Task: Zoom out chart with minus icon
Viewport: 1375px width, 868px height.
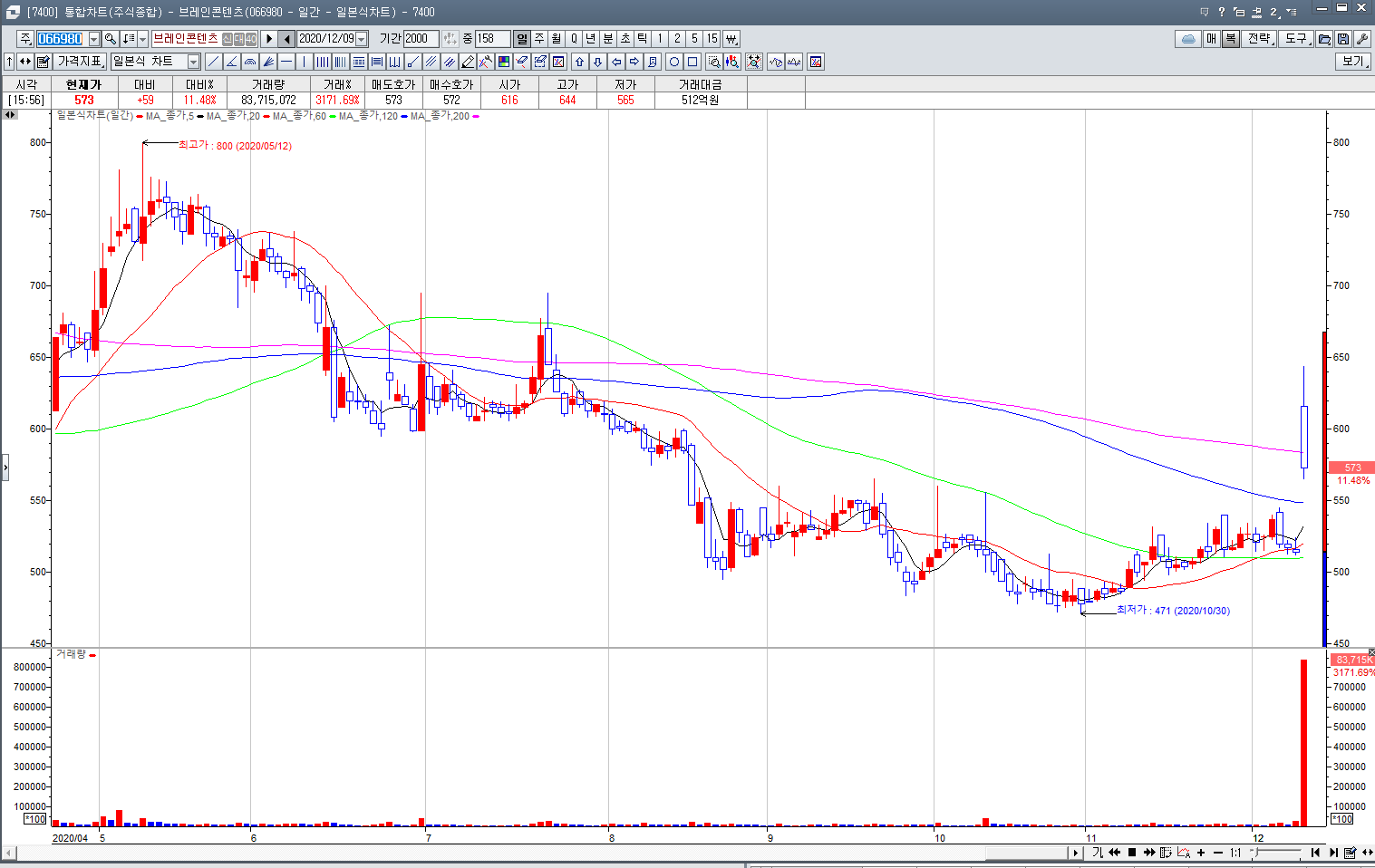Action: [1218, 853]
